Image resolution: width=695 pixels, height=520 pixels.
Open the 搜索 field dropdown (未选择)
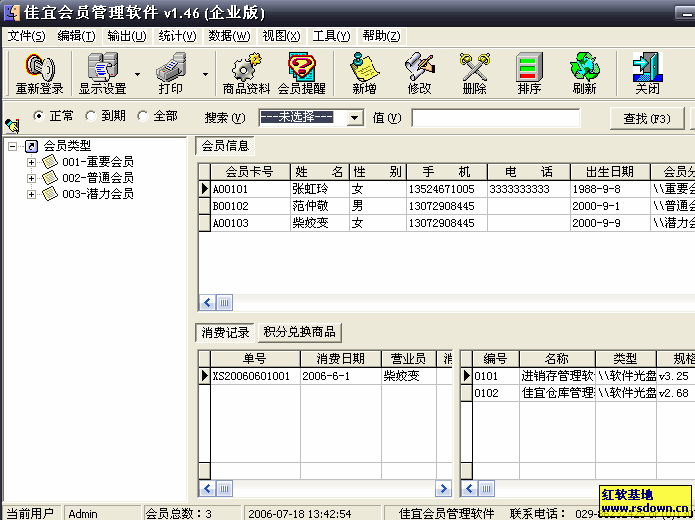[x=354, y=118]
